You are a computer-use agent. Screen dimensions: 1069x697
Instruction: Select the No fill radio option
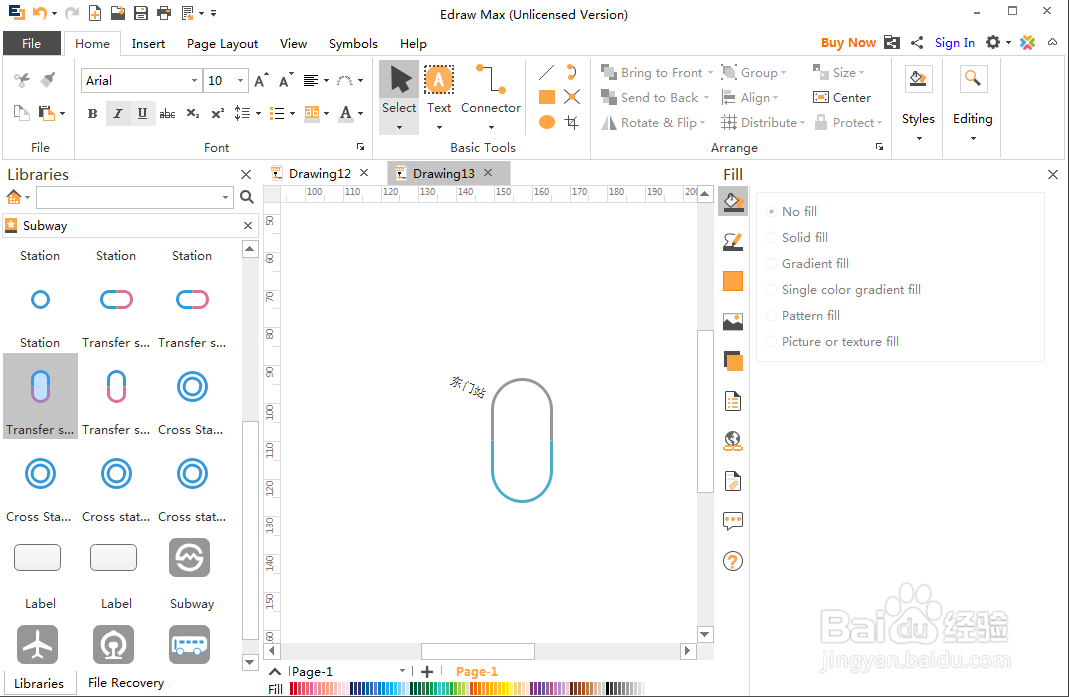771,211
